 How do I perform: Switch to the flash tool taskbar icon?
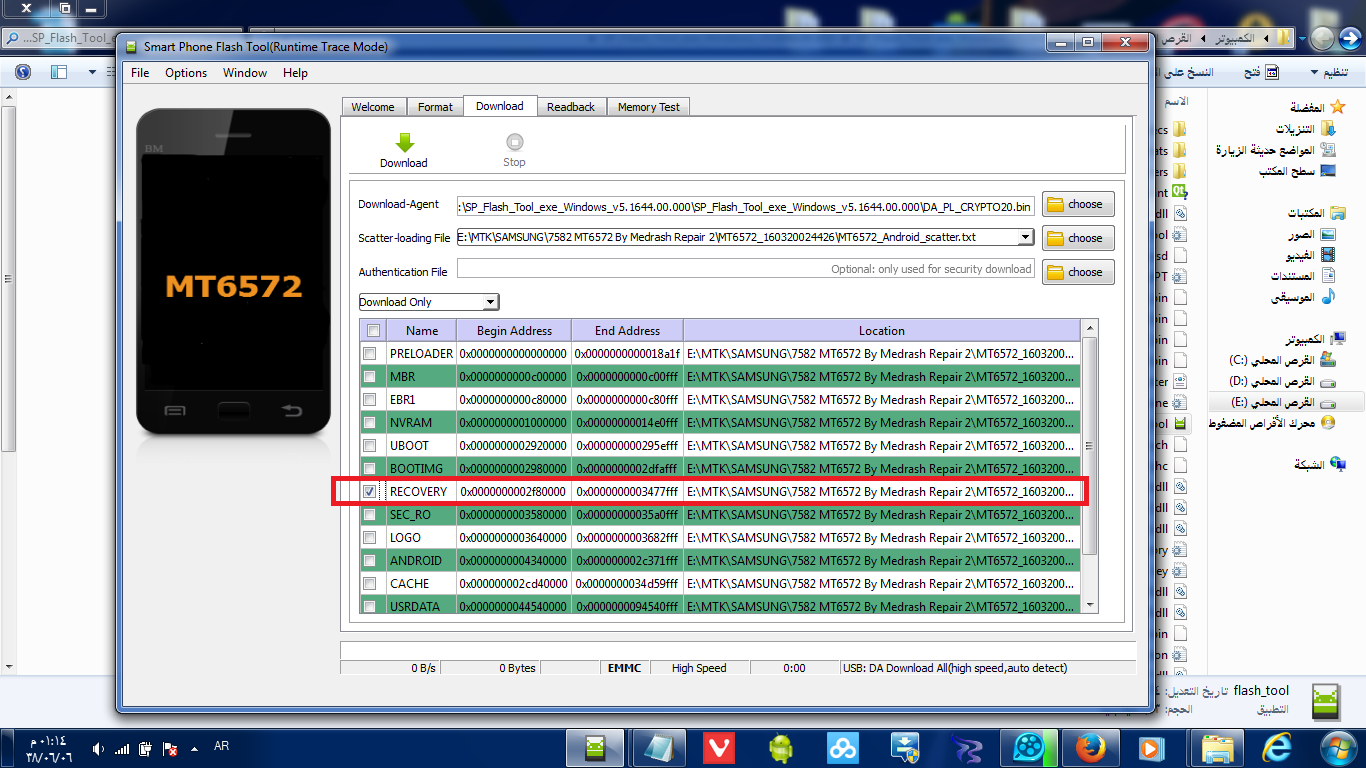pyautogui.click(x=595, y=747)
